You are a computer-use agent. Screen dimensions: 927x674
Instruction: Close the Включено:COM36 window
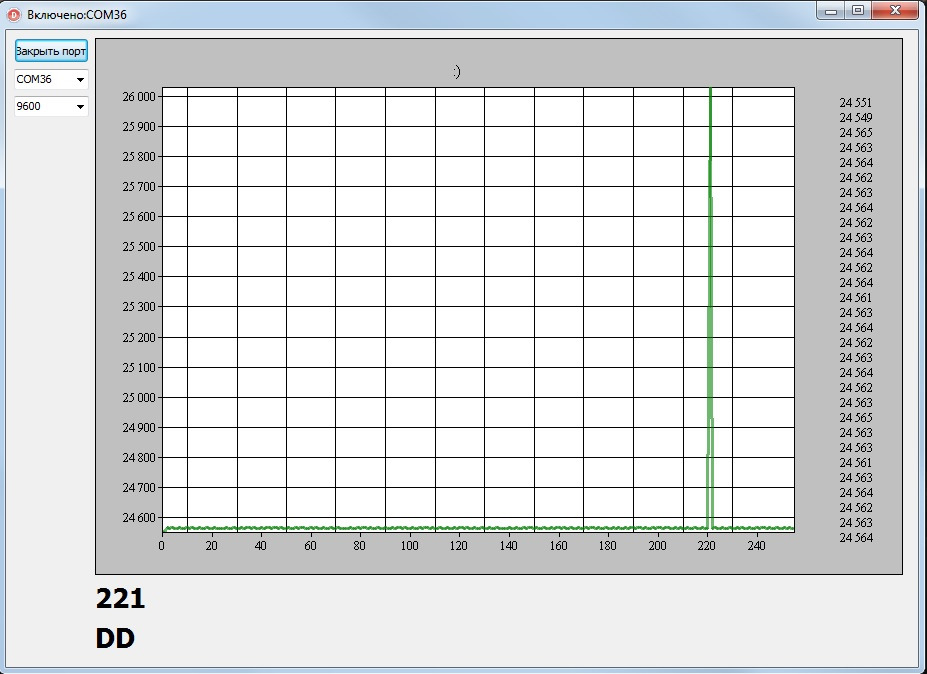[x=895, y=11]
